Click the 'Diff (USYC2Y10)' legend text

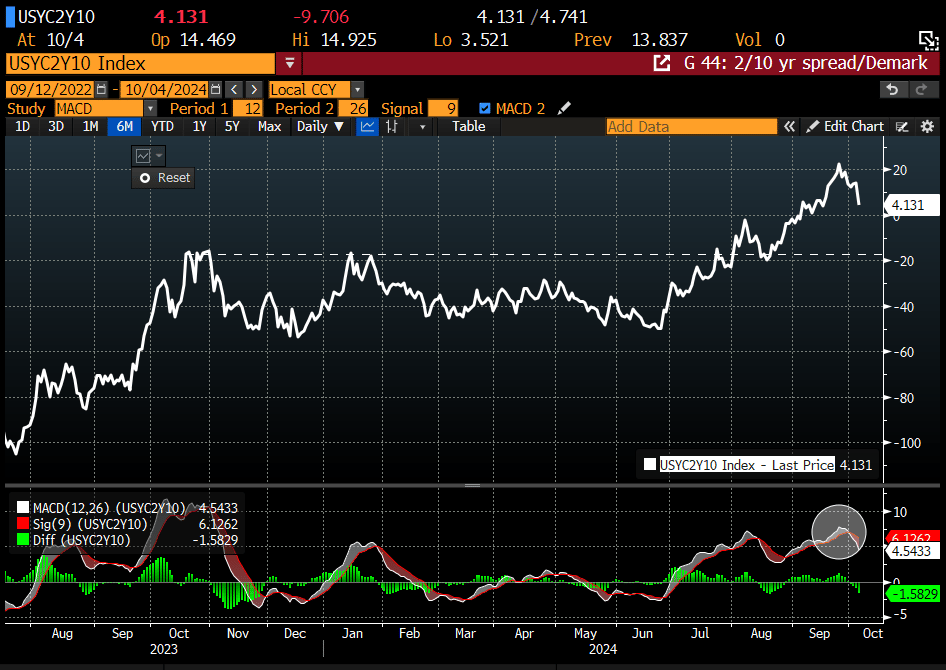pos(81,540)
